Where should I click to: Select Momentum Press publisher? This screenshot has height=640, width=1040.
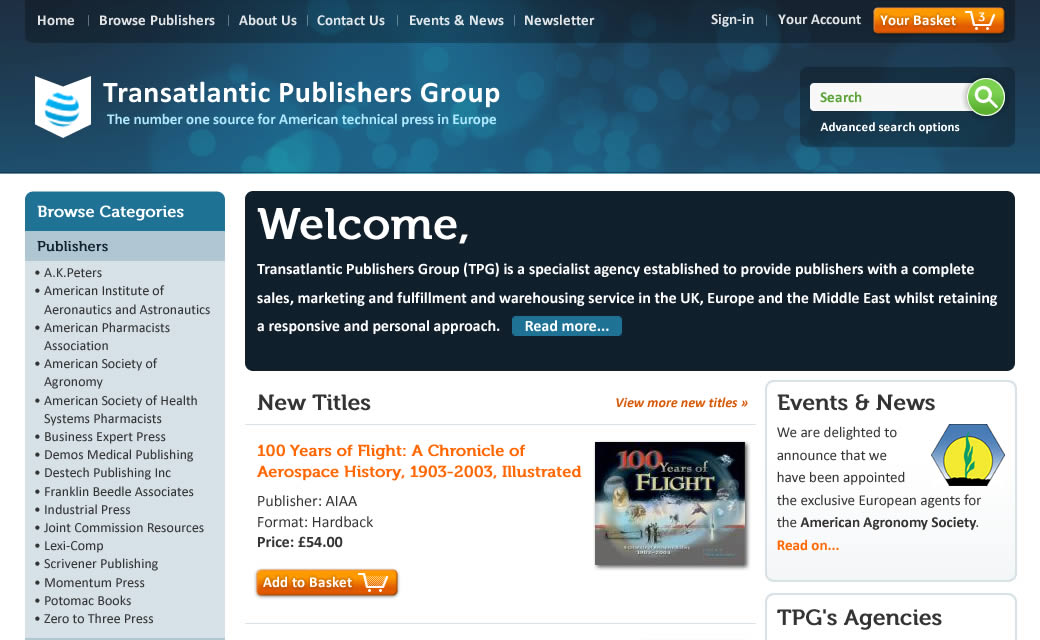(x=94, y=582)
